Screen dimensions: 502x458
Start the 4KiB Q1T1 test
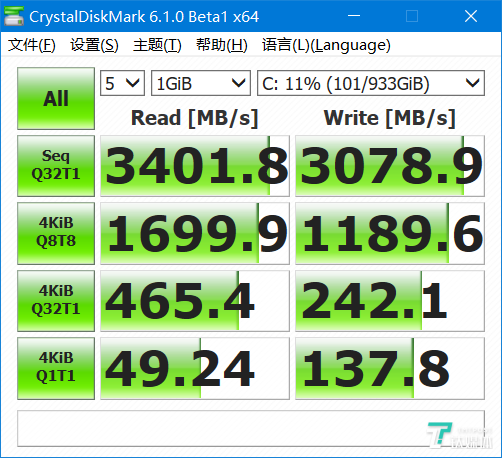(56, 368)
